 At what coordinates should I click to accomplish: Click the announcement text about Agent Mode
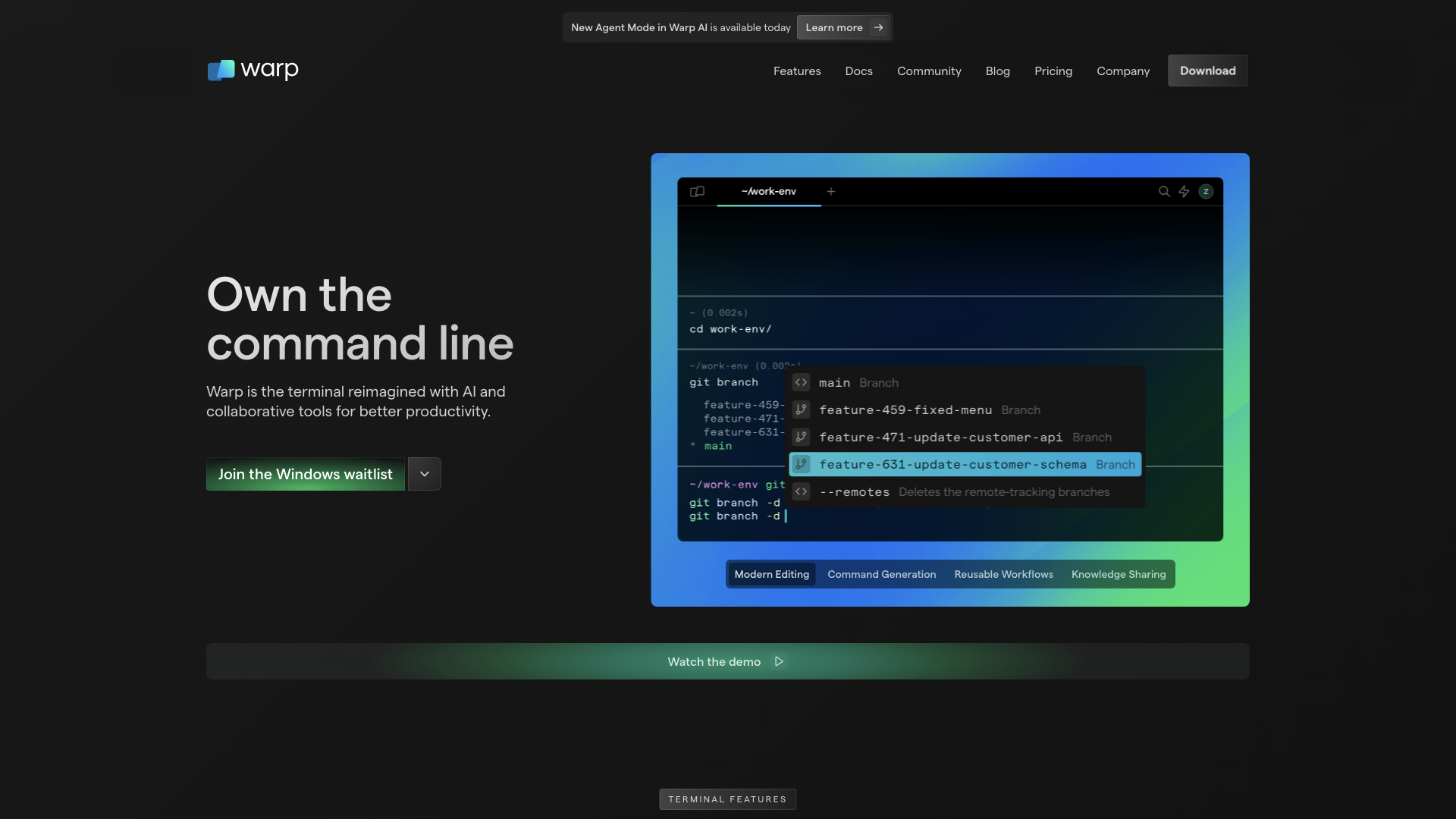click(681, 27)
